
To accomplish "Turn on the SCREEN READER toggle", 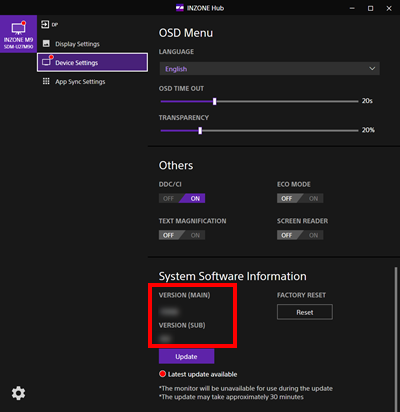I will tap(313, 235).
